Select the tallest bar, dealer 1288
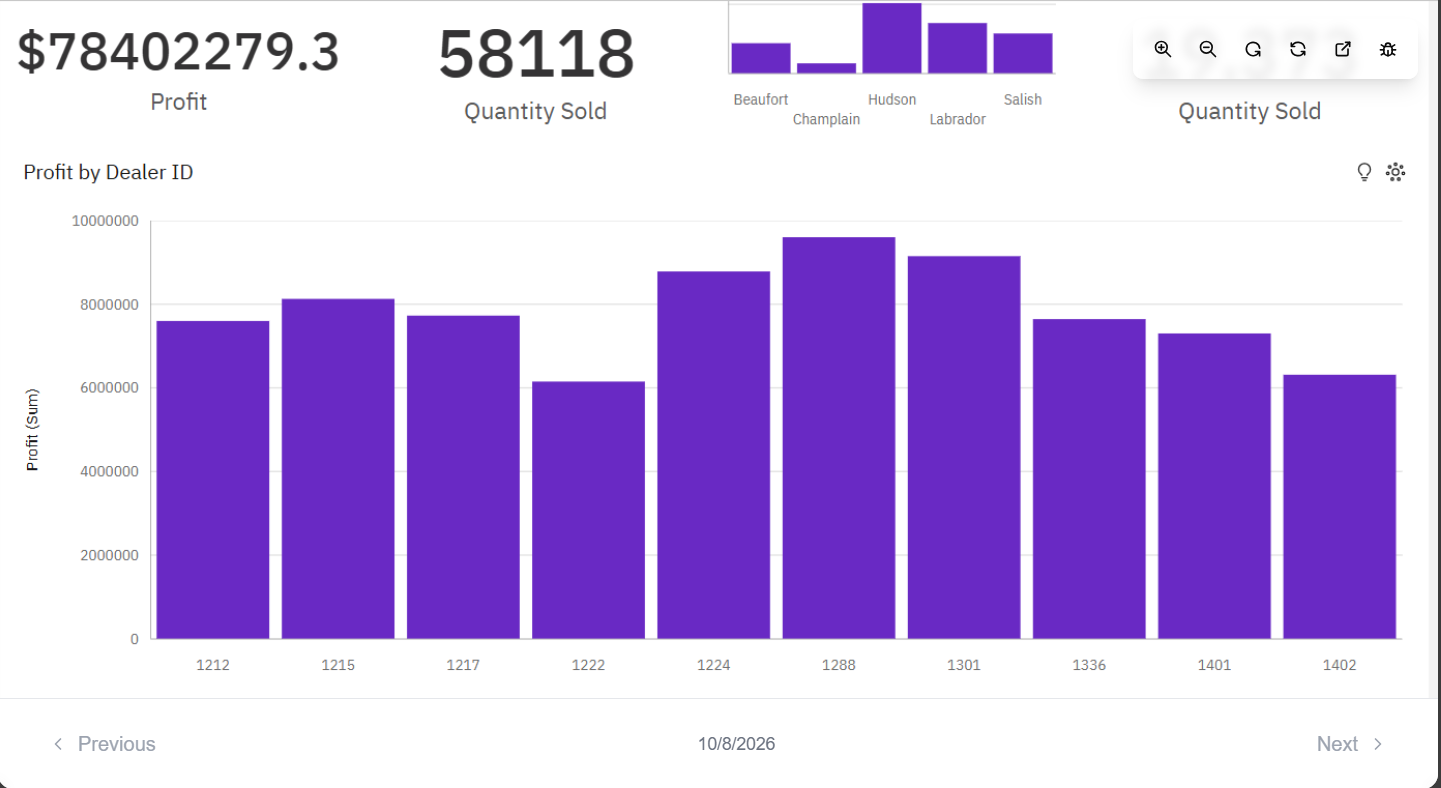The image size is (1441, 788). pos(839,438)
